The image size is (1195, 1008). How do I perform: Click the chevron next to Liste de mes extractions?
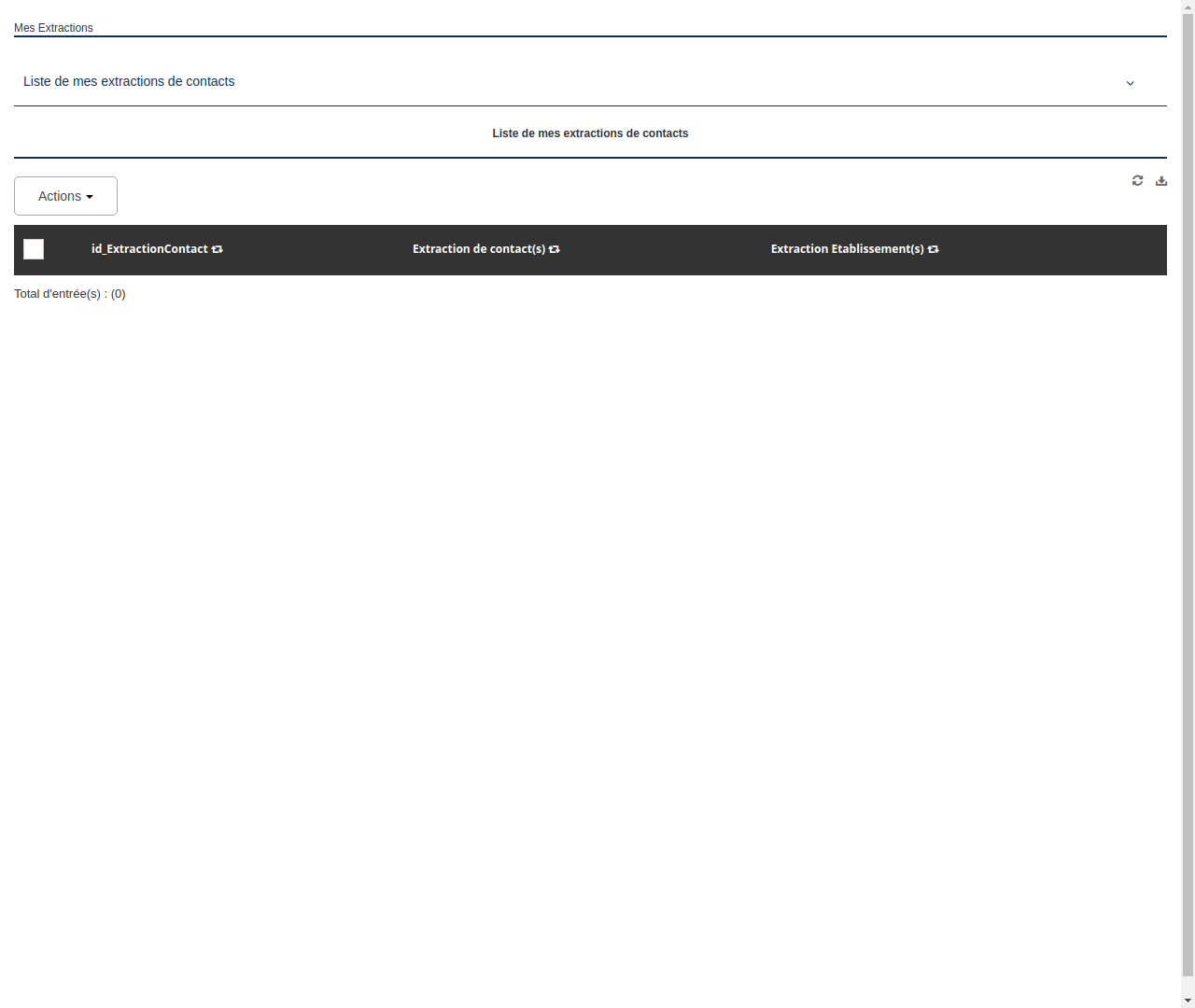(x=1130, y=83)
